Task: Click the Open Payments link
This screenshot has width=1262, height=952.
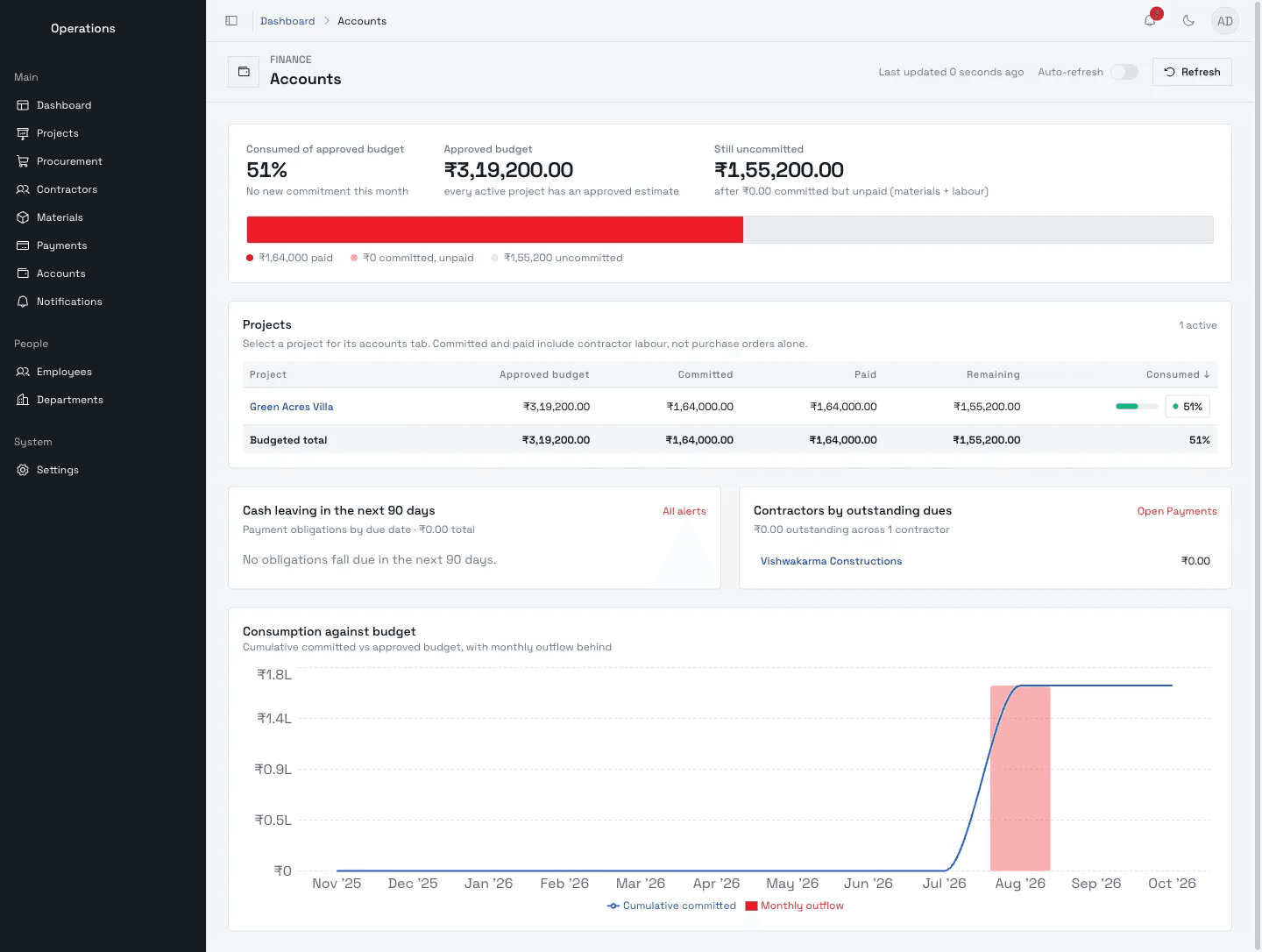Action: 1177,511
